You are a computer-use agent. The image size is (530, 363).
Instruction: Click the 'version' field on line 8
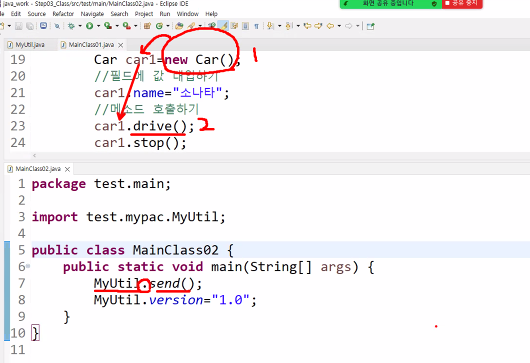(x=176, y=300)
